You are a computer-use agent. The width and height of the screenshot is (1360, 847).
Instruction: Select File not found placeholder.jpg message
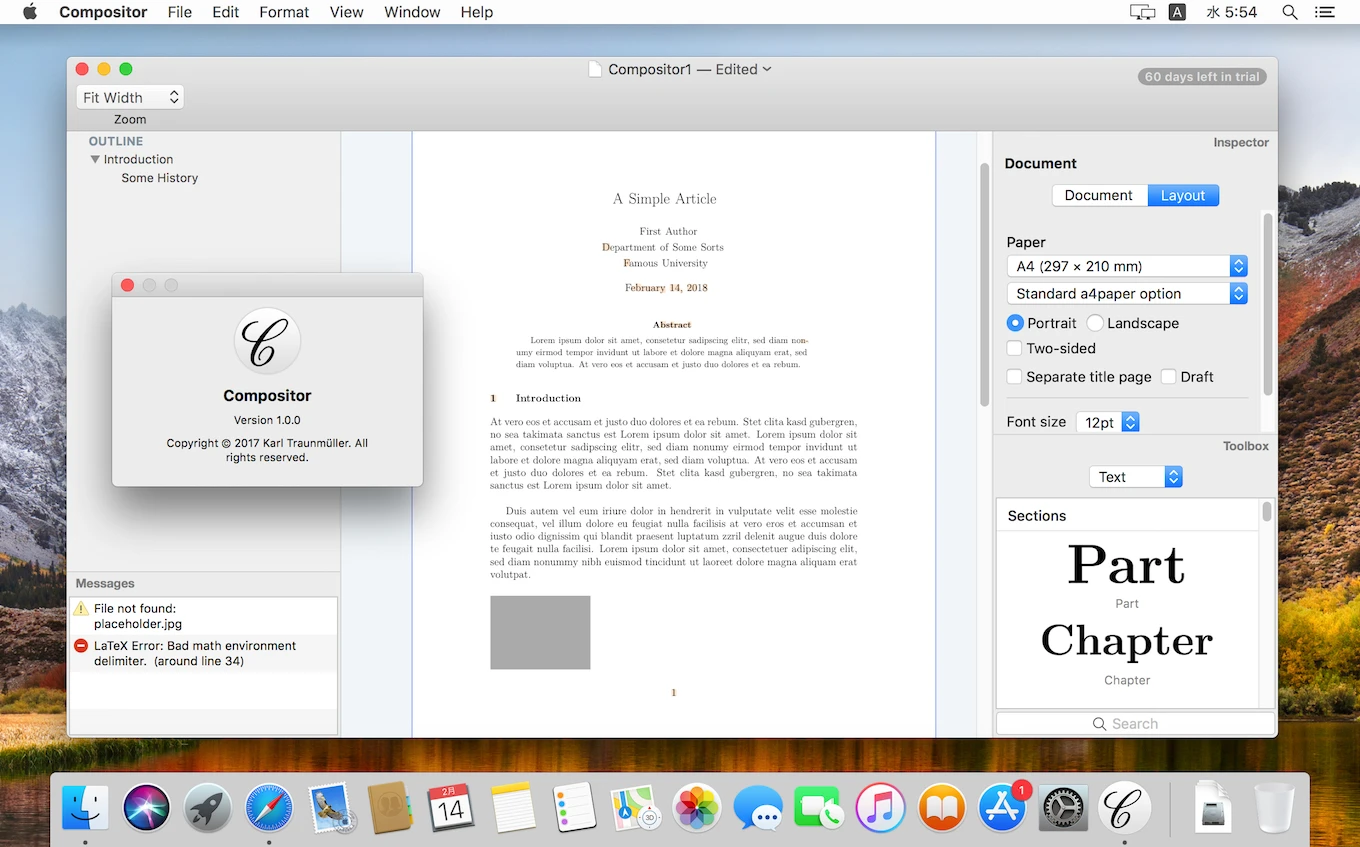point(203,616)
